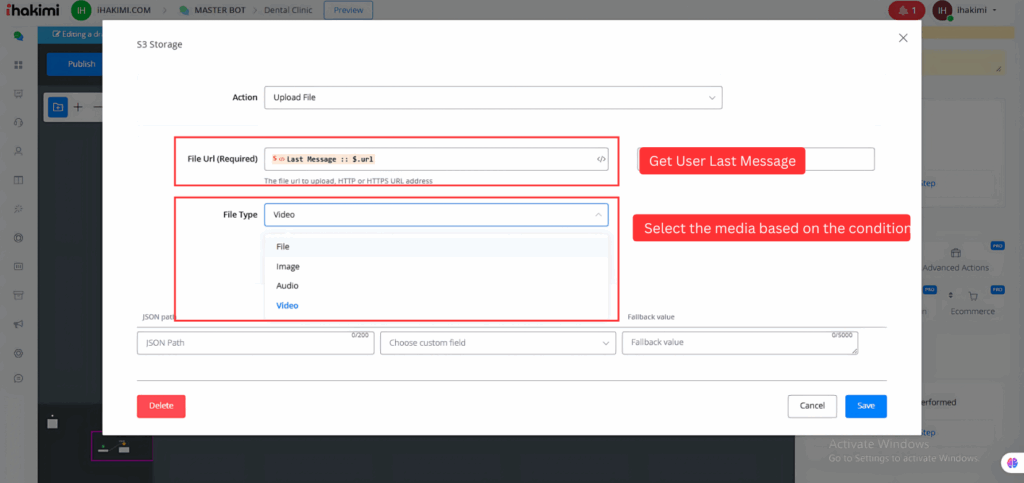The height and width of the screenshot is (483, 1024).
Task: Select Image option in File Type list
Action: pos(288,267)
